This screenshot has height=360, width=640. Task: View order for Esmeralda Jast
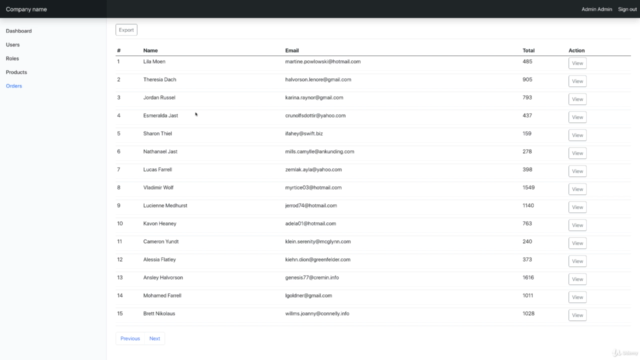pos(577,117)
